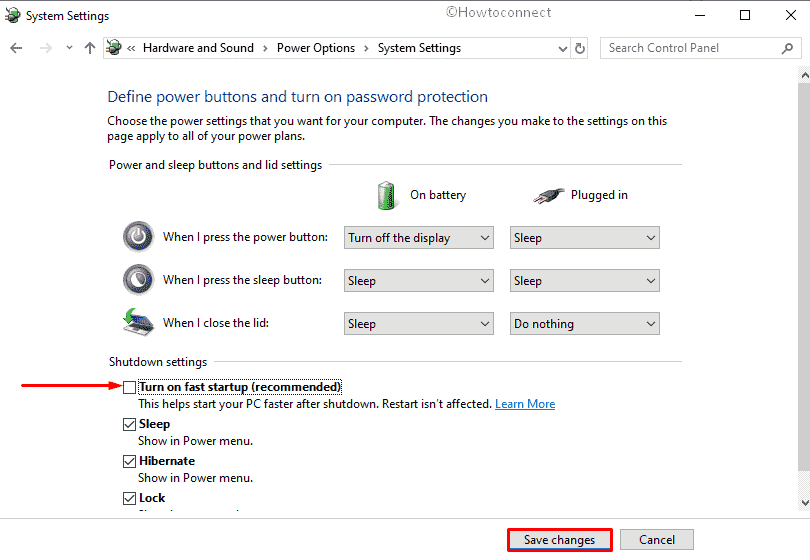Focus the Search Control Panel field
Screen dimensions: 810x560
click(692, 48)
